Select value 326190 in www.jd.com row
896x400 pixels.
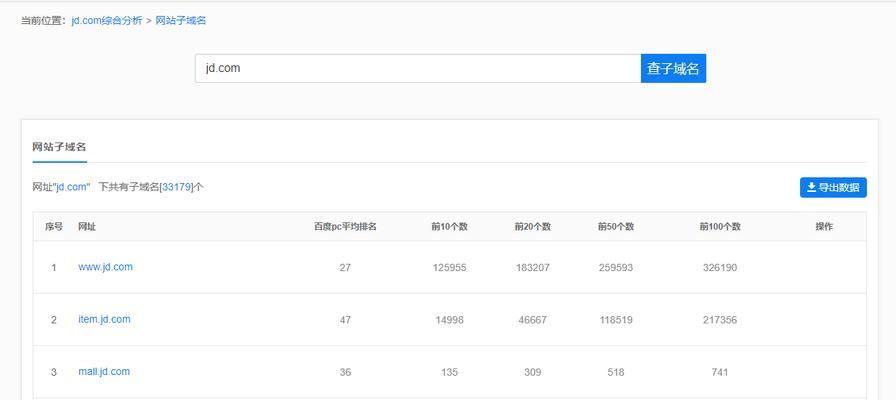pos(720,267)
